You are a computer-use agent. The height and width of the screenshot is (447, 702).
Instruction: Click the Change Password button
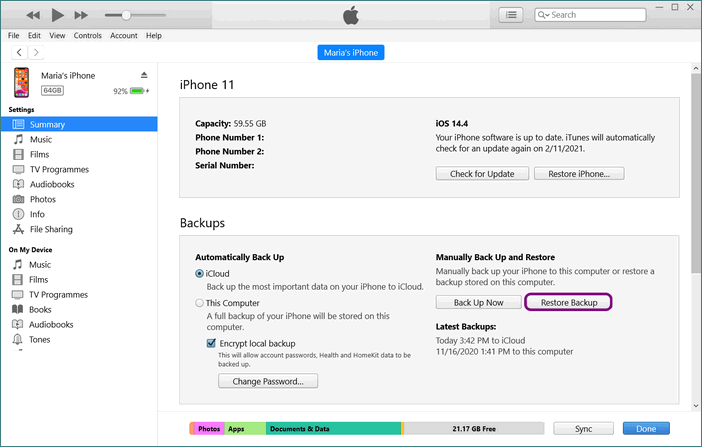[268, 381]
